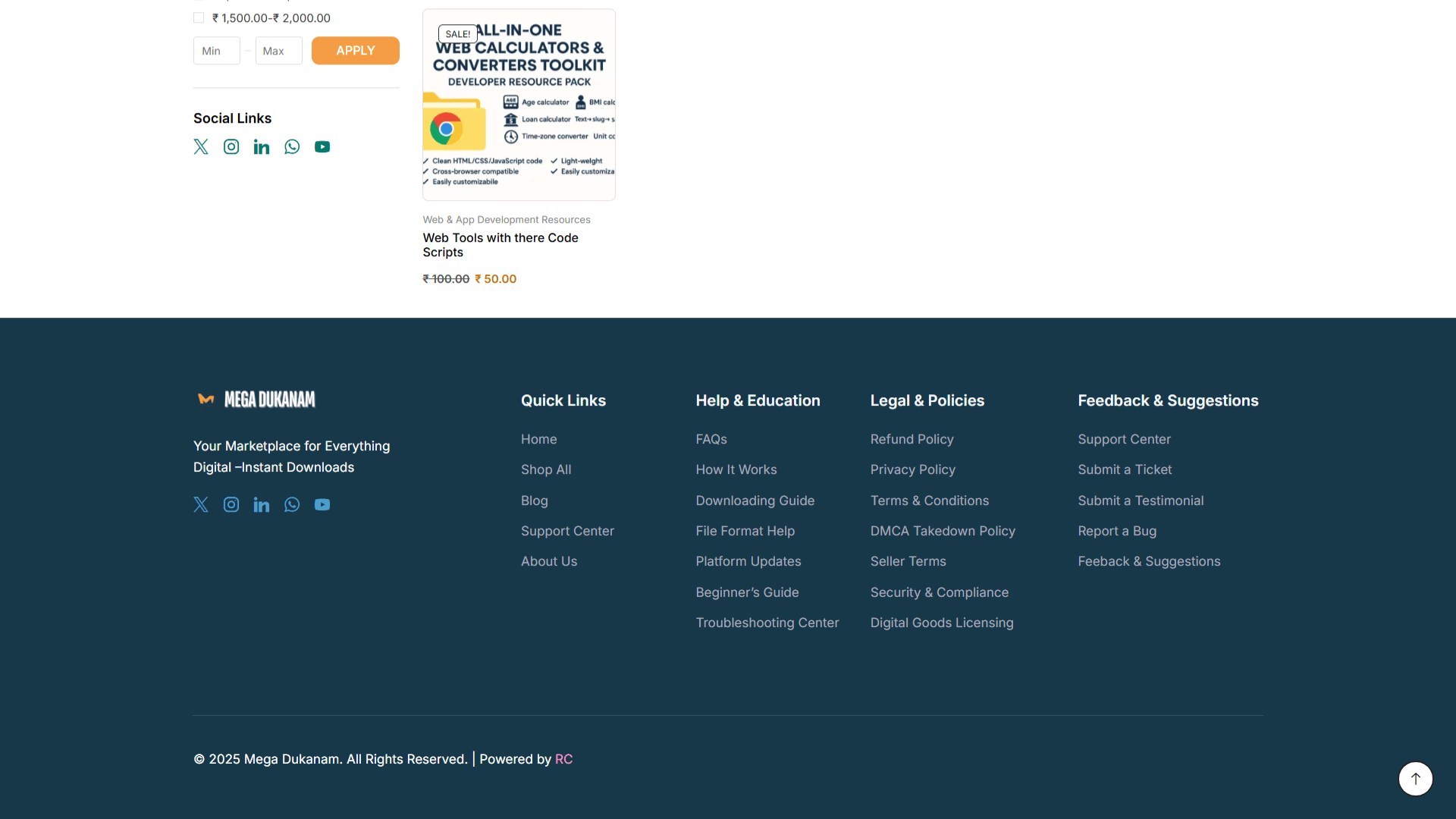Open LinkedIn icon in sidebar Social Links
Image resolution: width=1456 pixels, height=819 pixels.
pos(262,147)
